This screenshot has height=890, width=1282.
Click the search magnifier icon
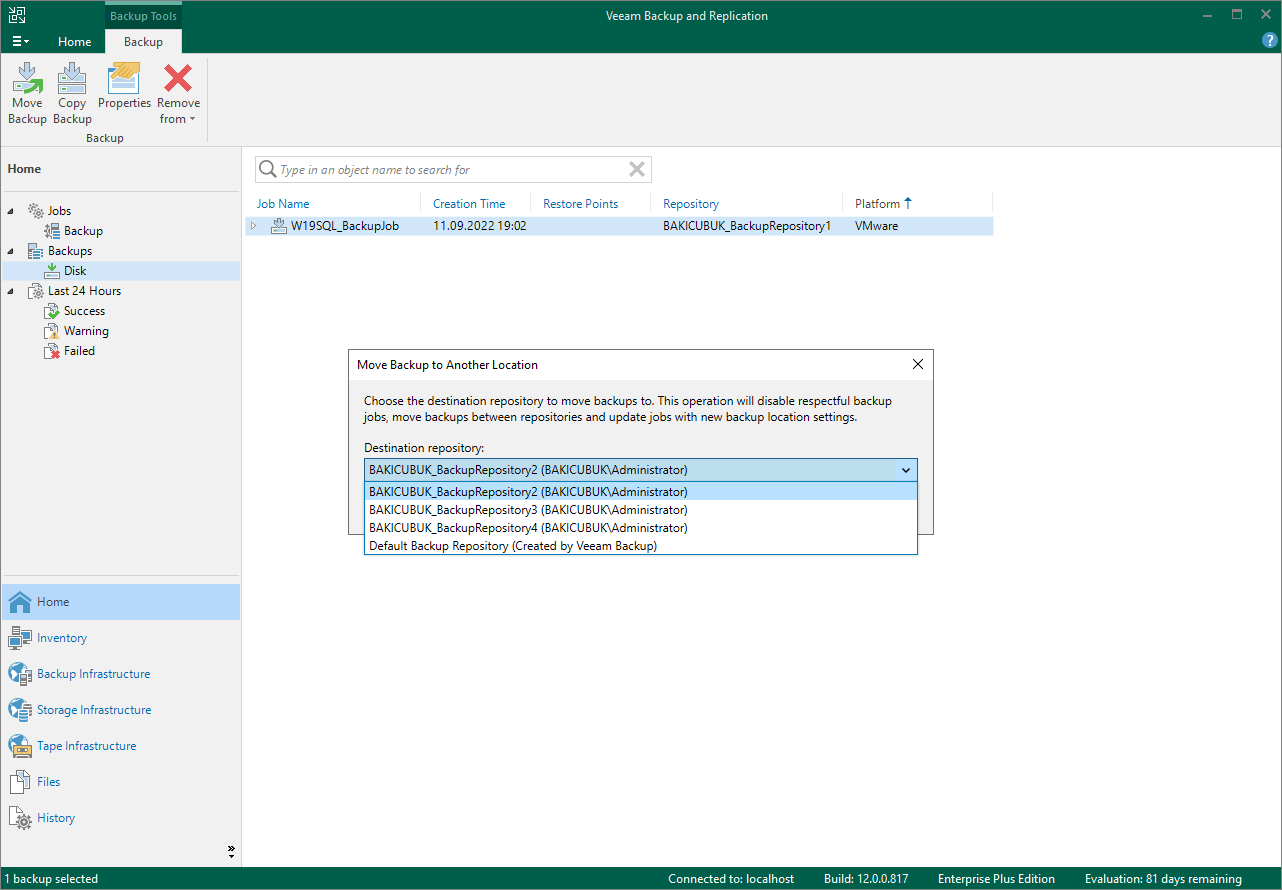268,169
